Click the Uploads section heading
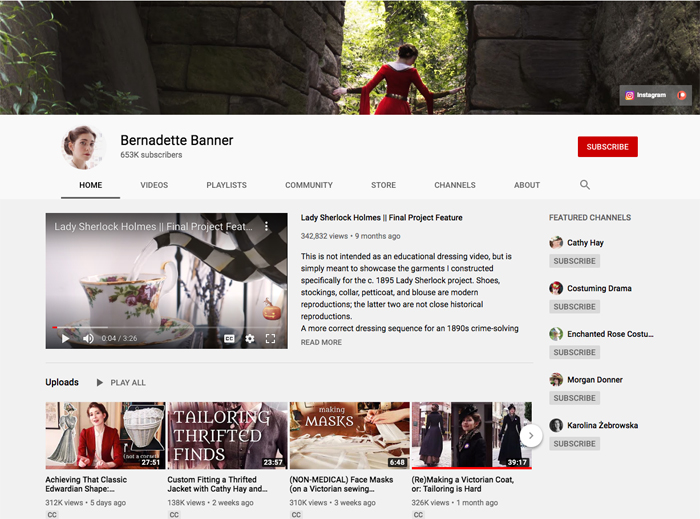This screenshot has height=519, width=700. (x=62, y=382)
